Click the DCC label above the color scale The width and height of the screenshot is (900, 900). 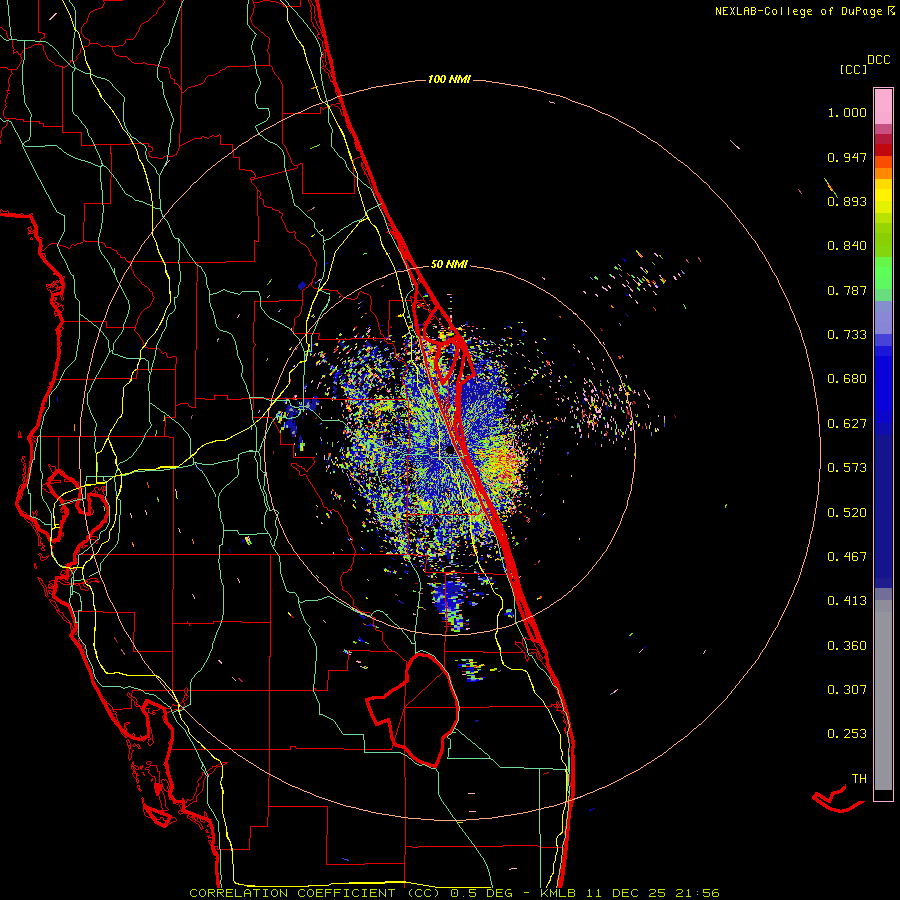(879, 60)
